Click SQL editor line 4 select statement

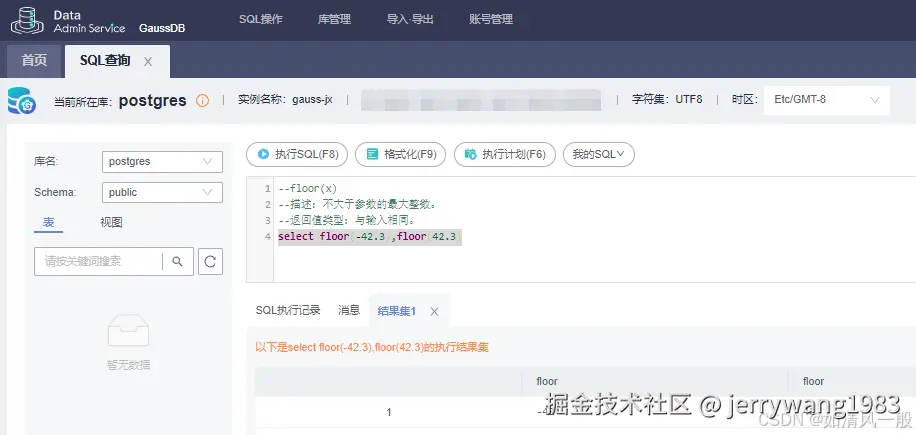pyautogui.click(x=370, y=236)
